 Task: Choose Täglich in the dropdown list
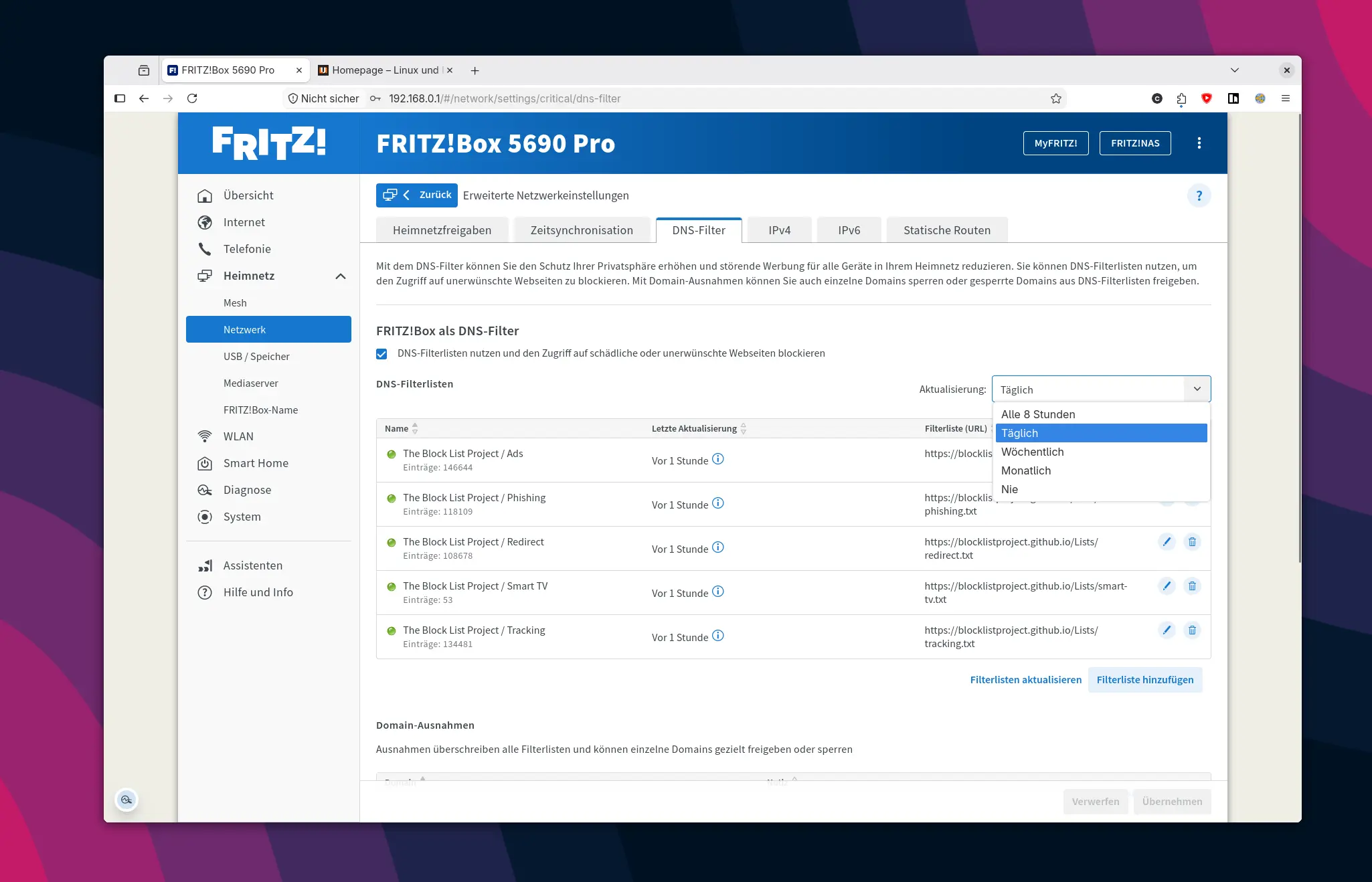click(1101, 433)
